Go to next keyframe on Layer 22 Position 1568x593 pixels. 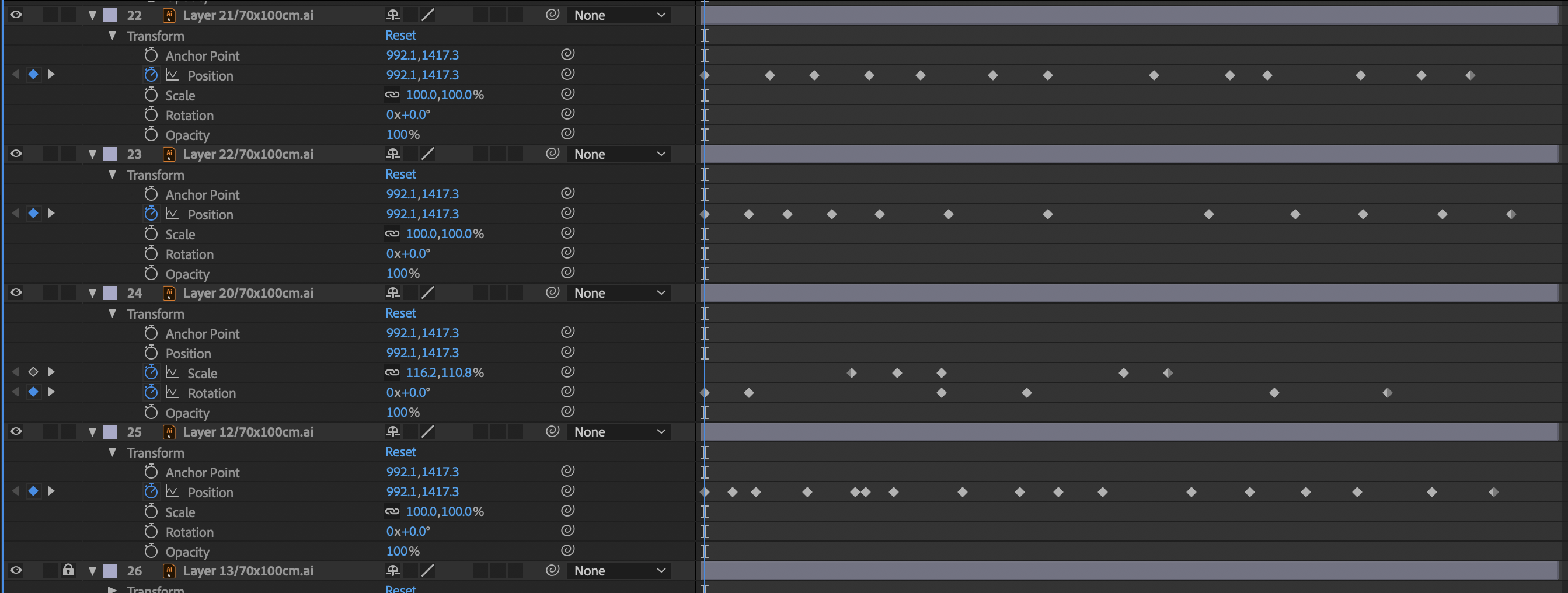click(51, 213)
